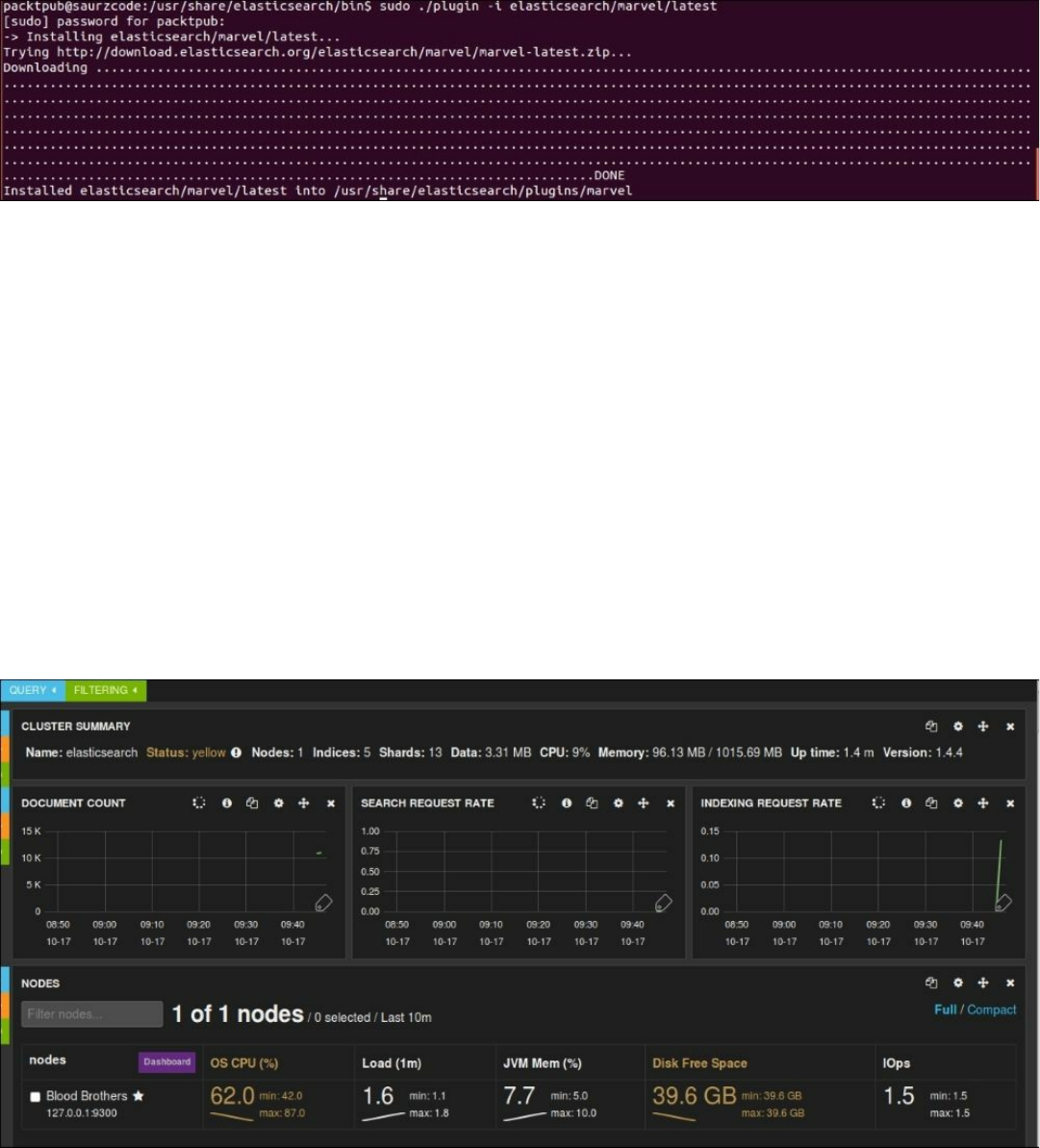The image size is (1040, 1148).
Task: Click the duplicate icon in Cluster Summary panel
Action: (931, 727)
